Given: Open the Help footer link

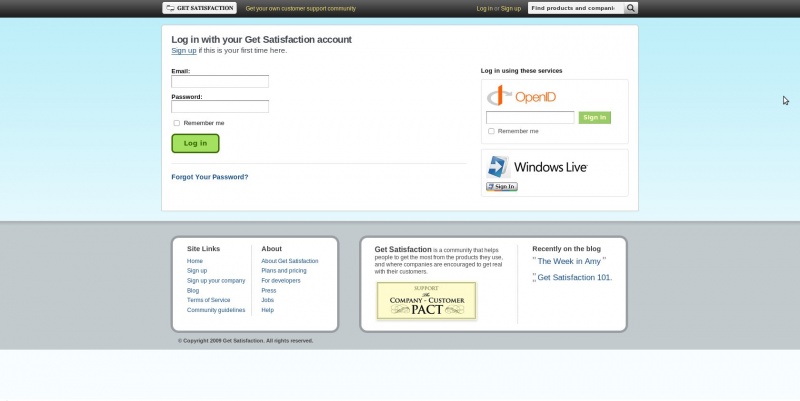Looking at the screenshot, I should [x=267, y=310].
